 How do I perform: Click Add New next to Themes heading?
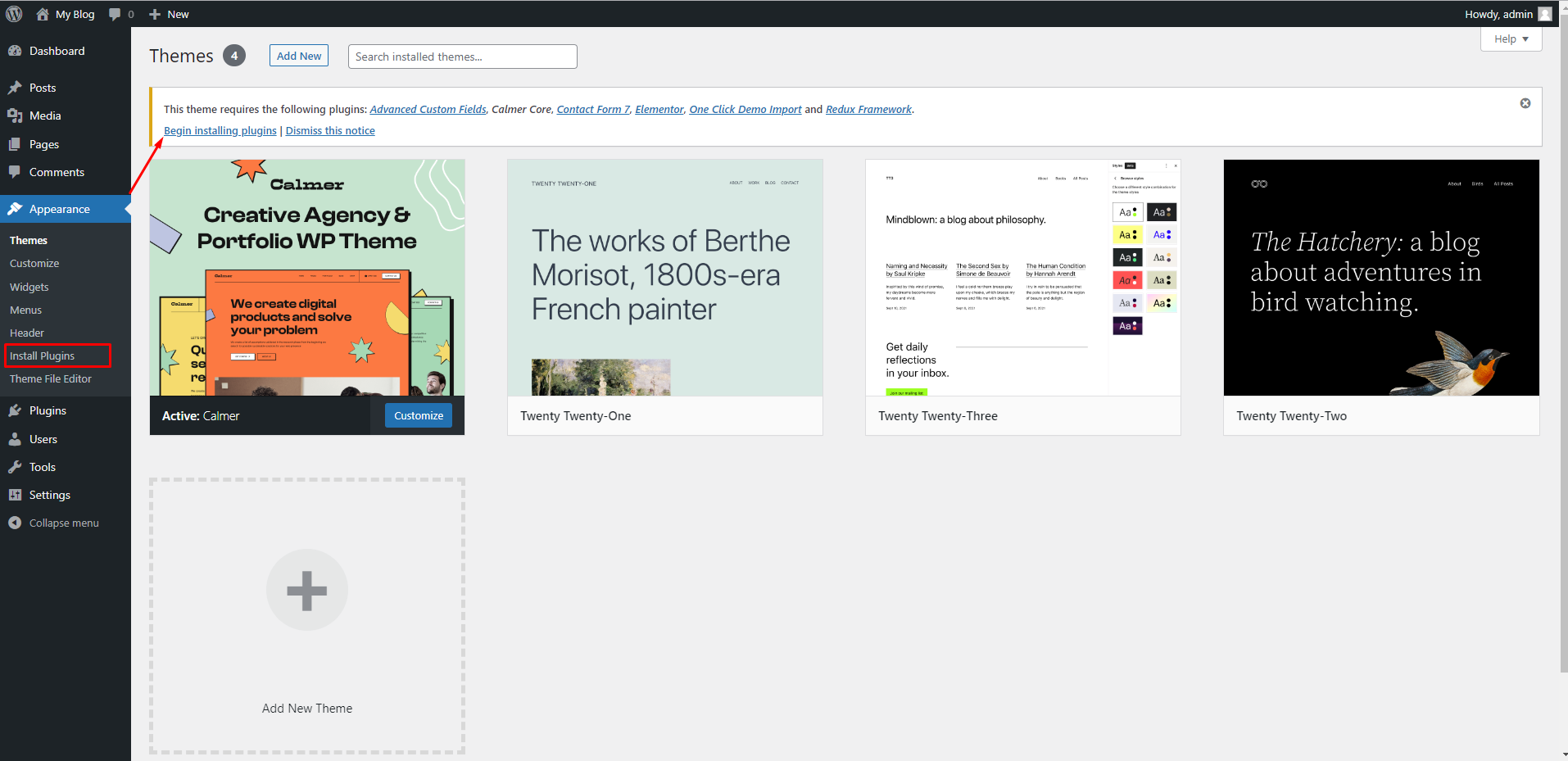click(x=298, y=55)
